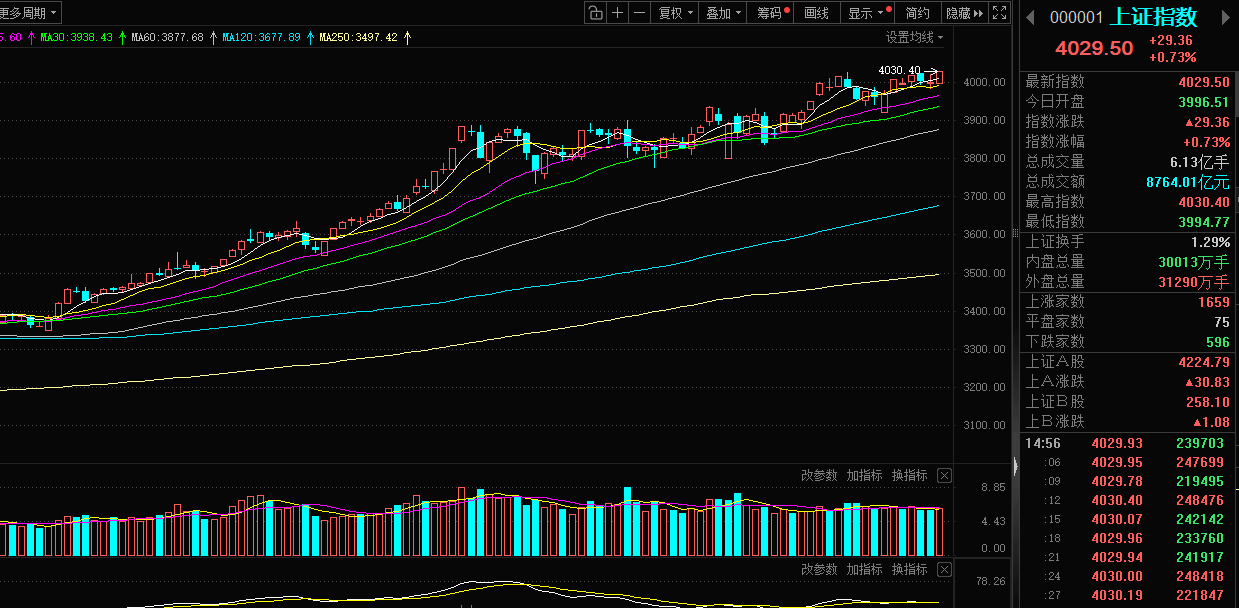The image size is (1239, 608).
Task: Zoom in with the plus icon
Action: [x=618, y=13]
